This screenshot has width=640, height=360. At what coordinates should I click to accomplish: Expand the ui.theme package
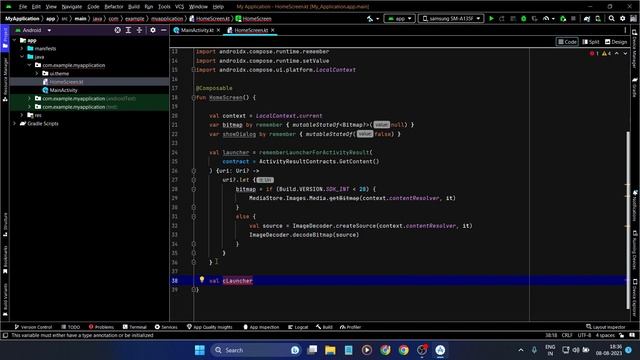point(37,73)
